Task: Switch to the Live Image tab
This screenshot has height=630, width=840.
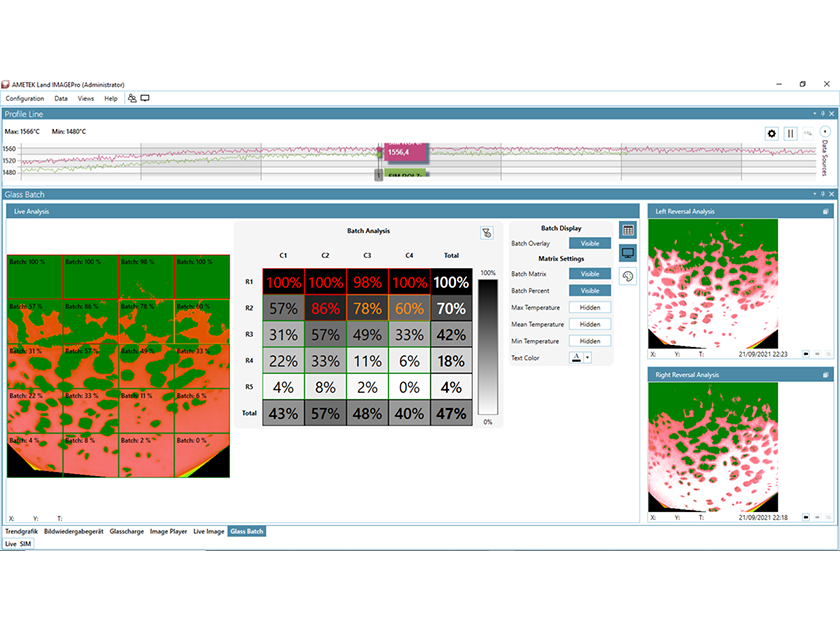Action: [x=208, y=531]
